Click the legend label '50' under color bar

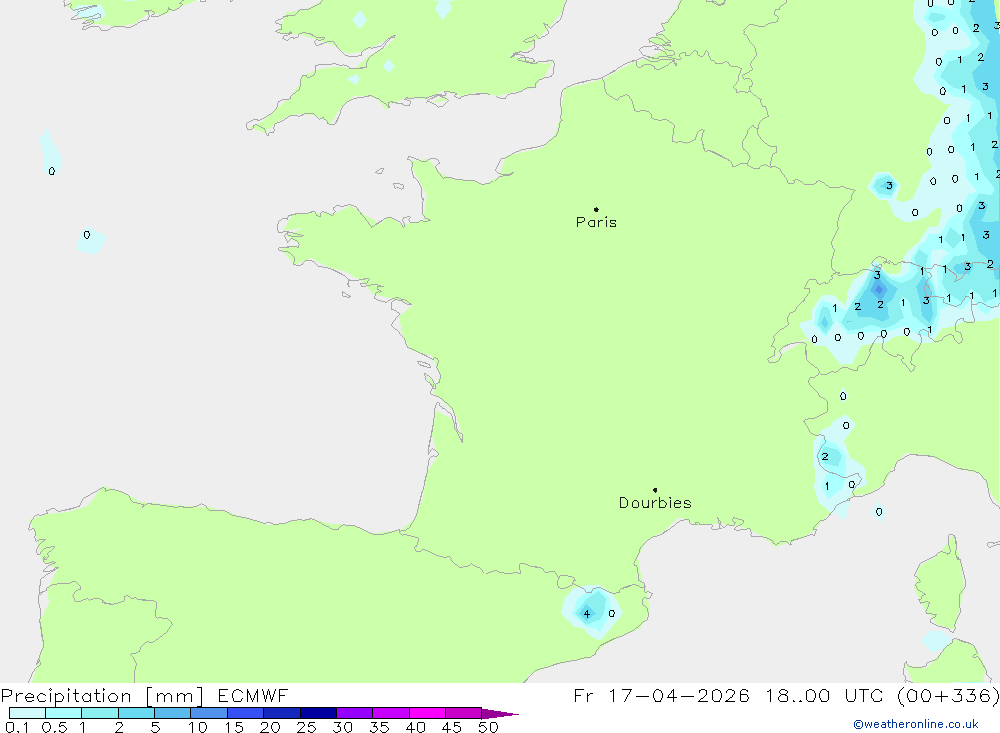point(488,727)
